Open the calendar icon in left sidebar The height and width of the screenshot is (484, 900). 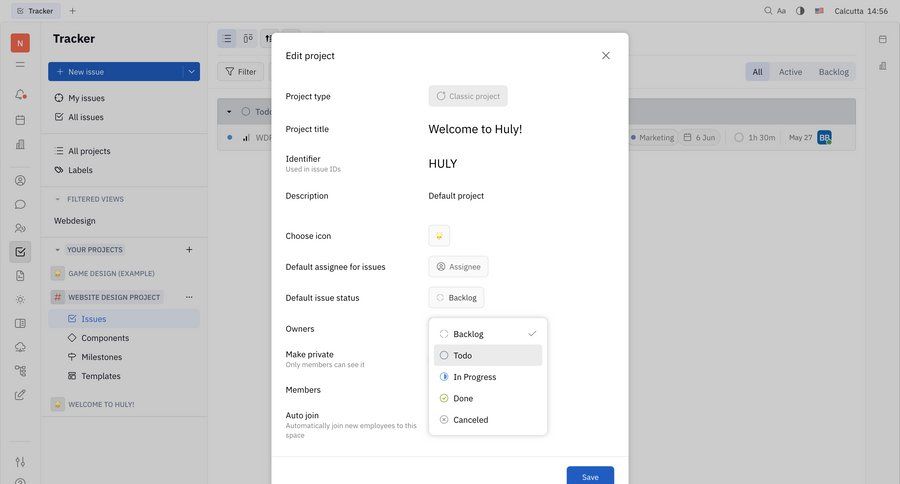coord(20,120)
